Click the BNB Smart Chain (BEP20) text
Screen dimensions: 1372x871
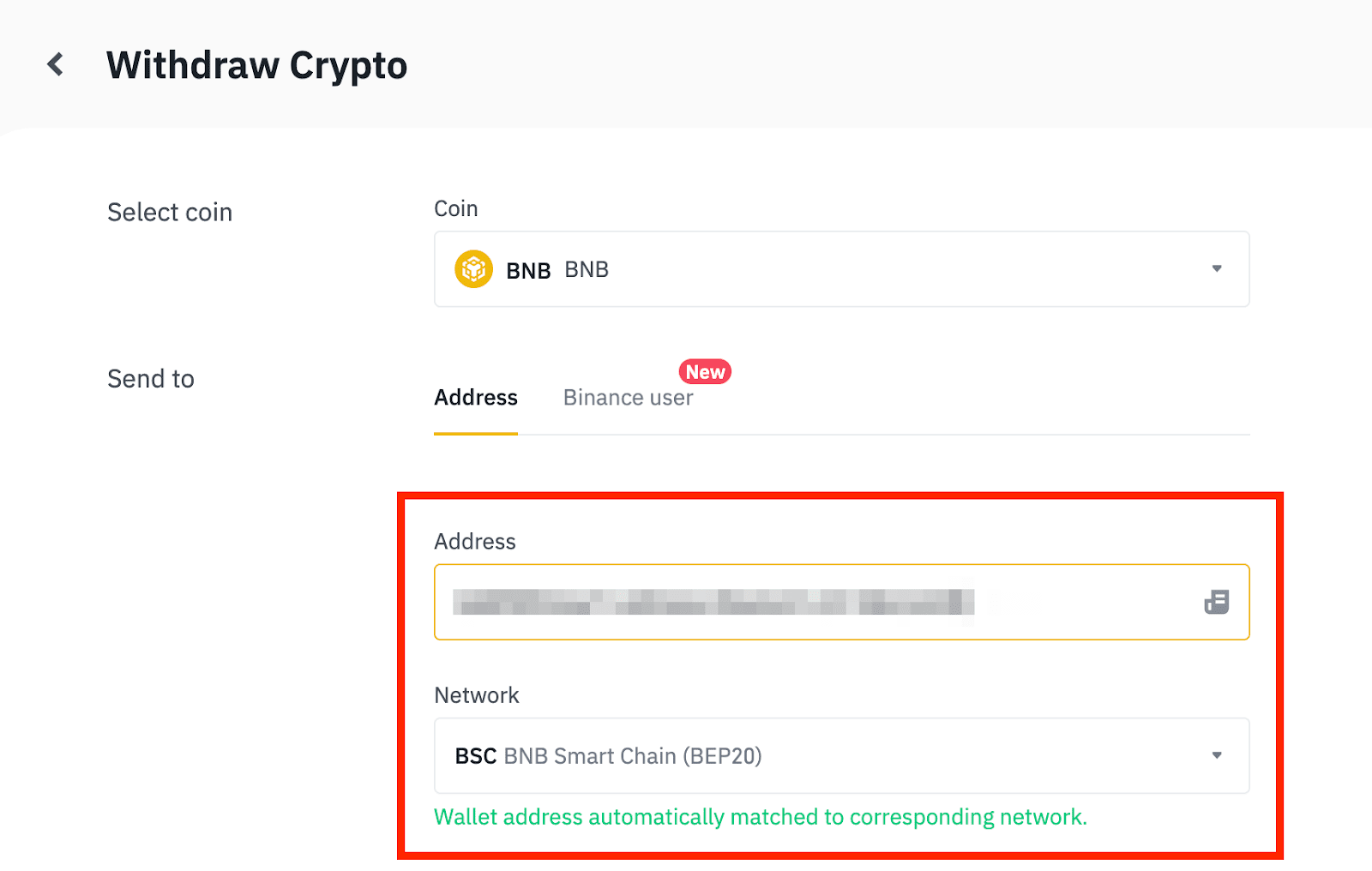point(633,756)
